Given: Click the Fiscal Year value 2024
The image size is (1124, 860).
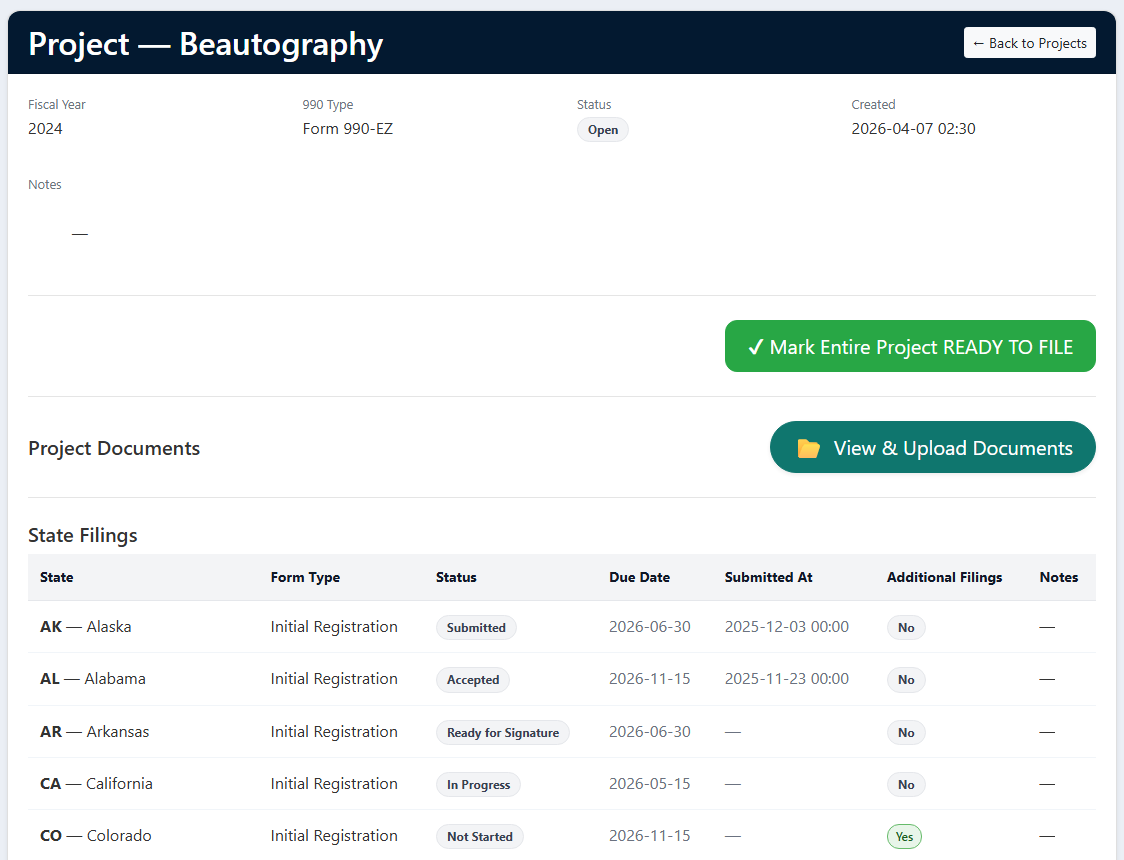Looking at the screenshot, I should 45,129.
